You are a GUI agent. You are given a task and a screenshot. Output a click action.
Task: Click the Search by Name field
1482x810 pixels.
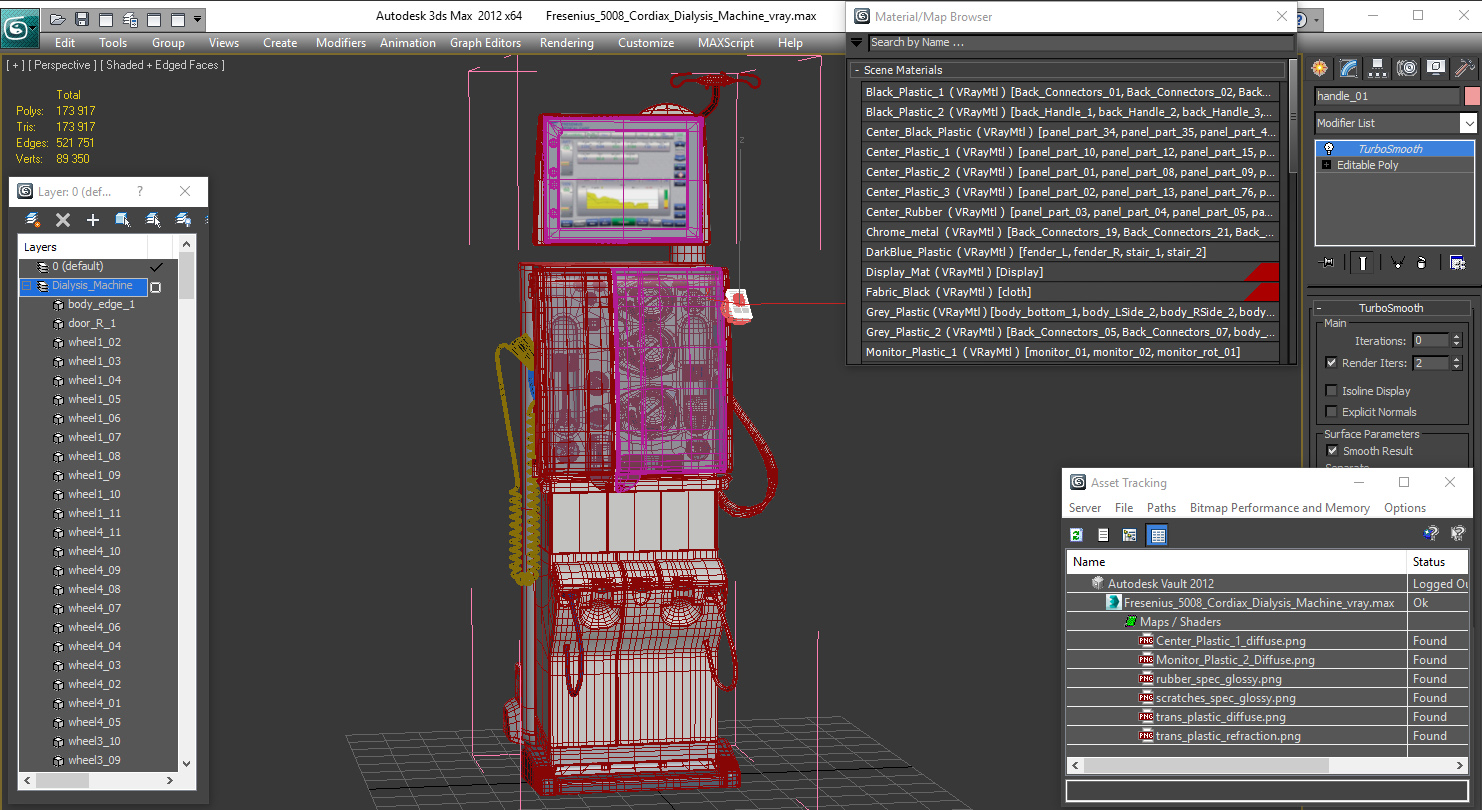[1080, 43]
